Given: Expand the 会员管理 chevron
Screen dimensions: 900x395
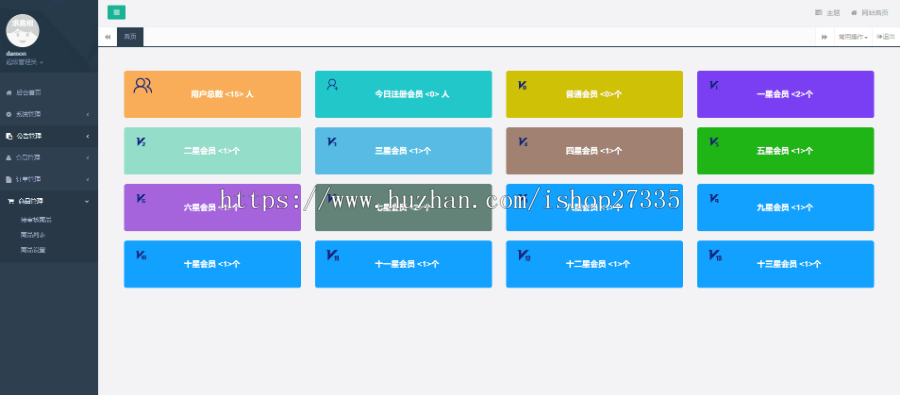Looking at the screenshot, I should (88, 157).
